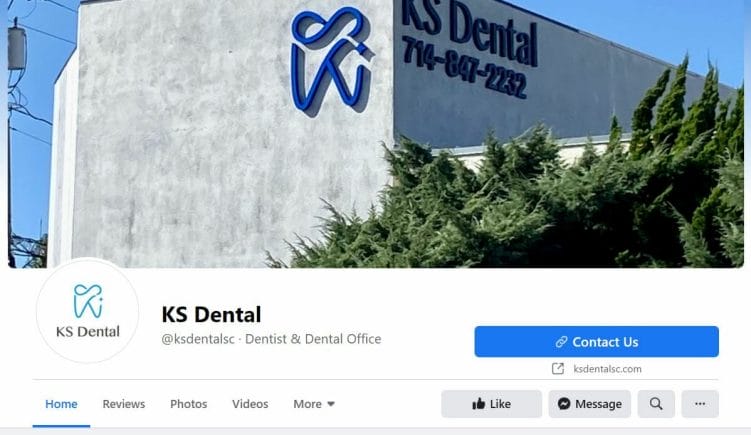Open the three-dots more options button
The width and height of the screenshot is (751, 435).
coord(700,404)
